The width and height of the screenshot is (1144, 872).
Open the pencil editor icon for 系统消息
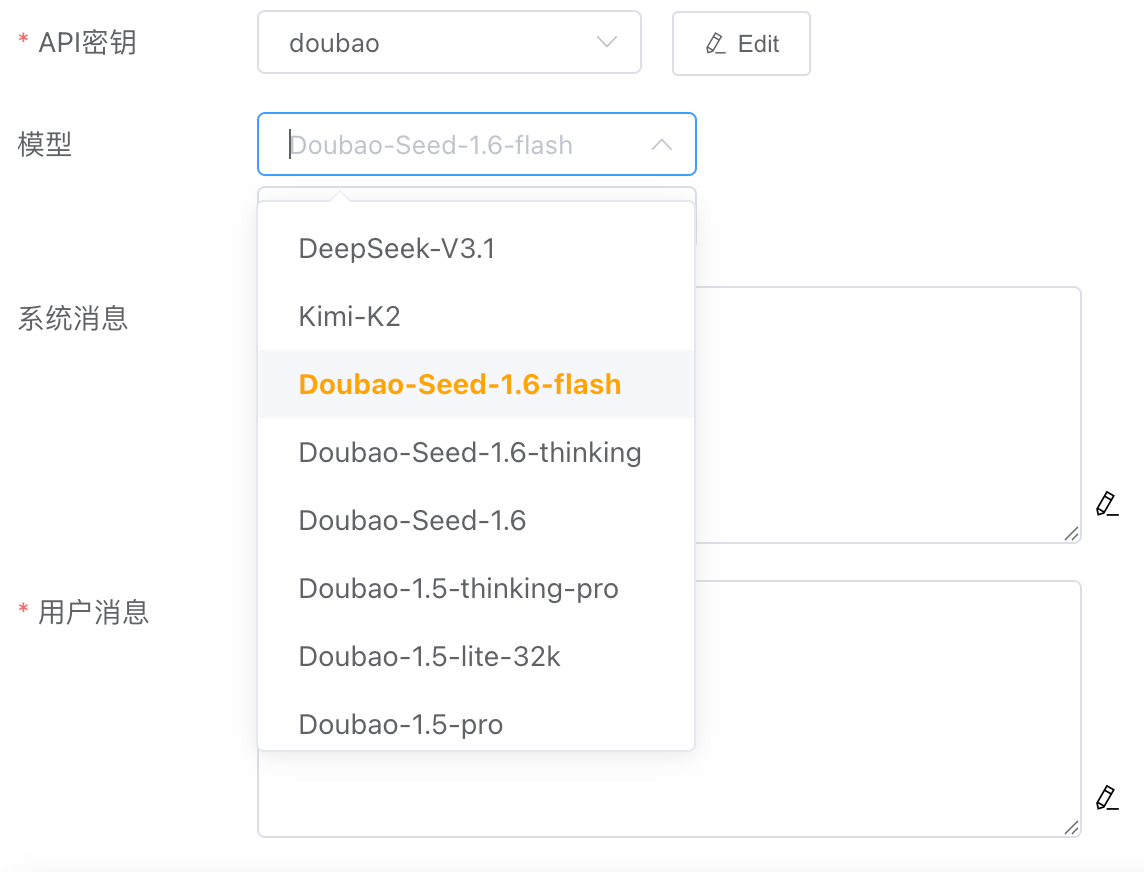coord(1106,504)
